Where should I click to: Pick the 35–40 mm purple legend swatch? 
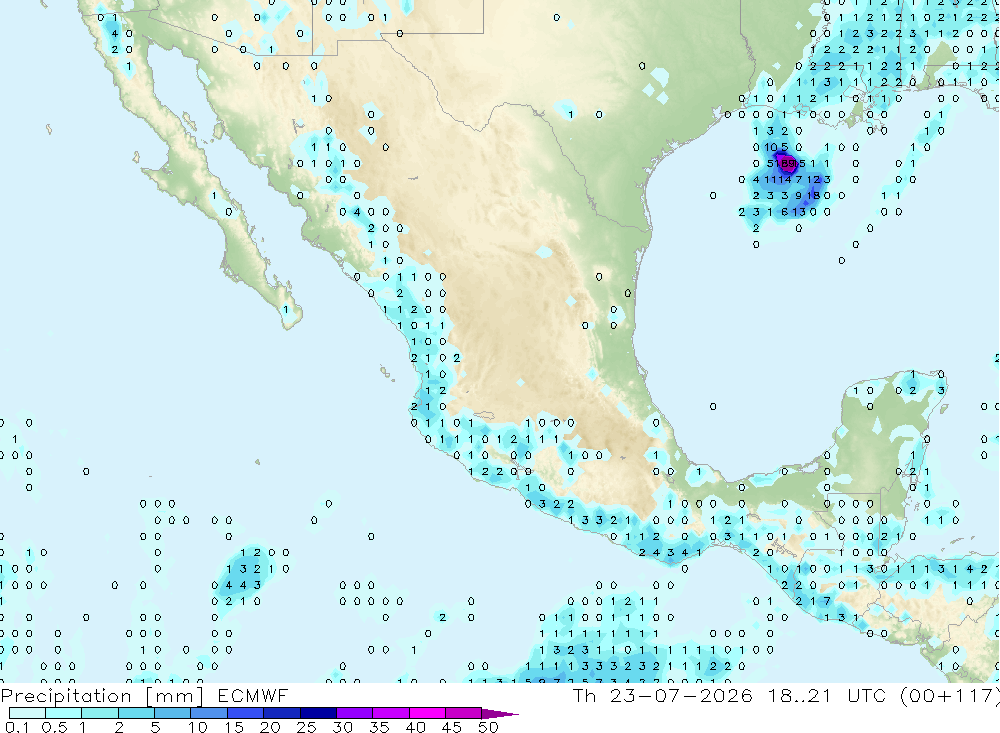click(x=391, y=713)
